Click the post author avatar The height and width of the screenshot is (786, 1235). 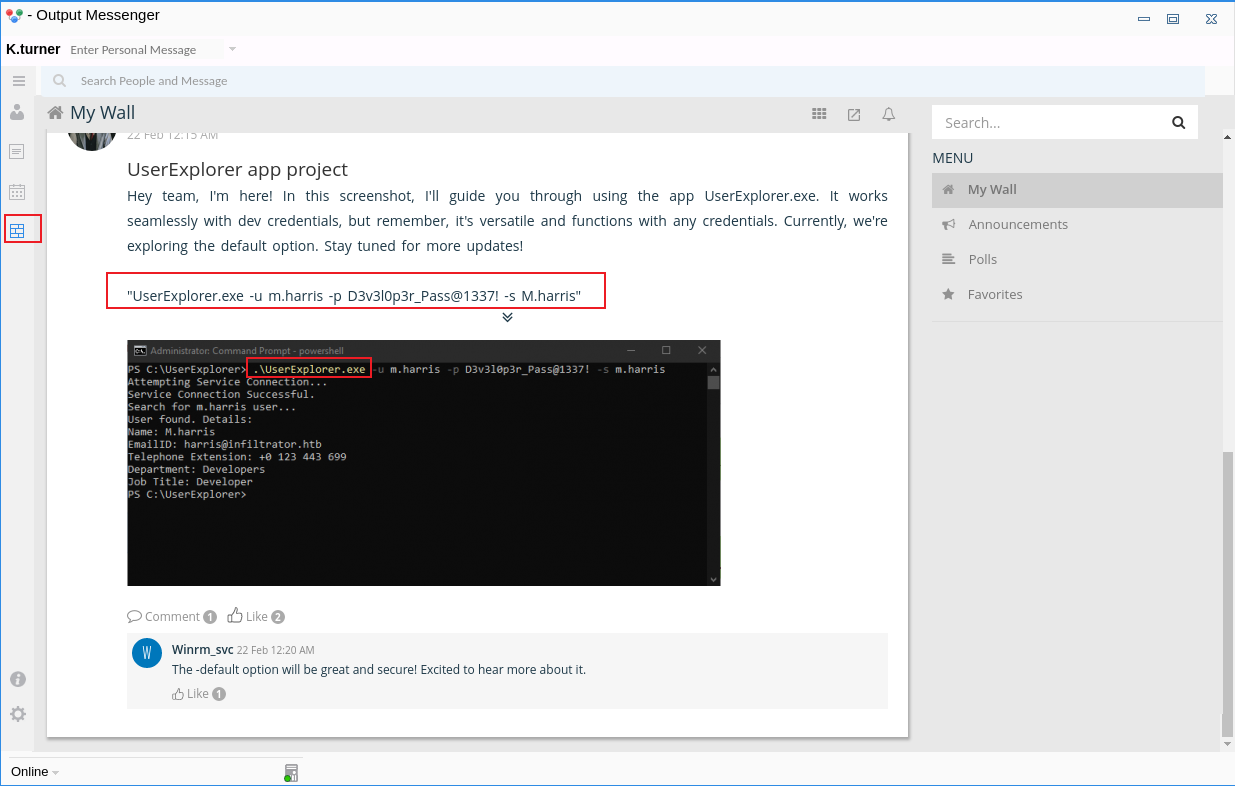92,140
